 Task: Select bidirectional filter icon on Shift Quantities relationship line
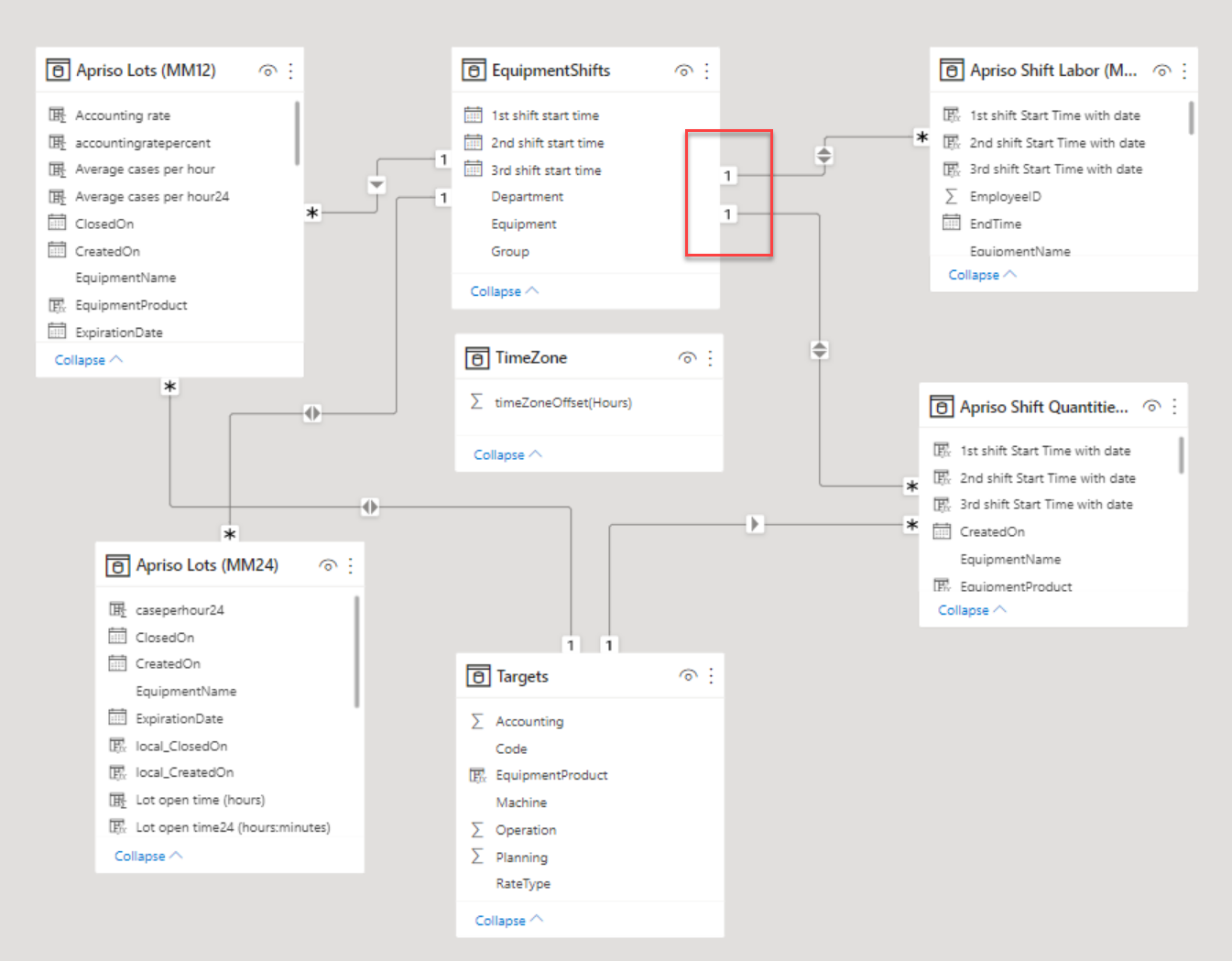point(820,350)
